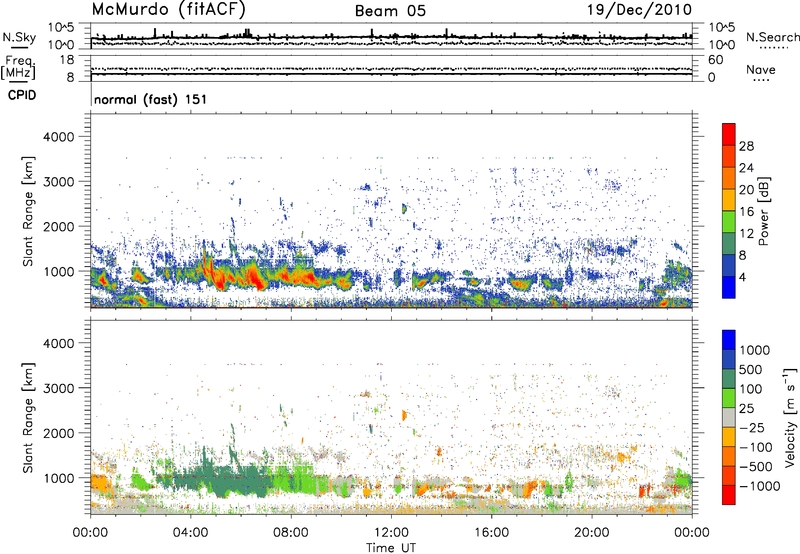Click the '08:00' time tick label
The height and width of the screenshot is (554, 800).
pyautogui.click(x=291, y=533)
